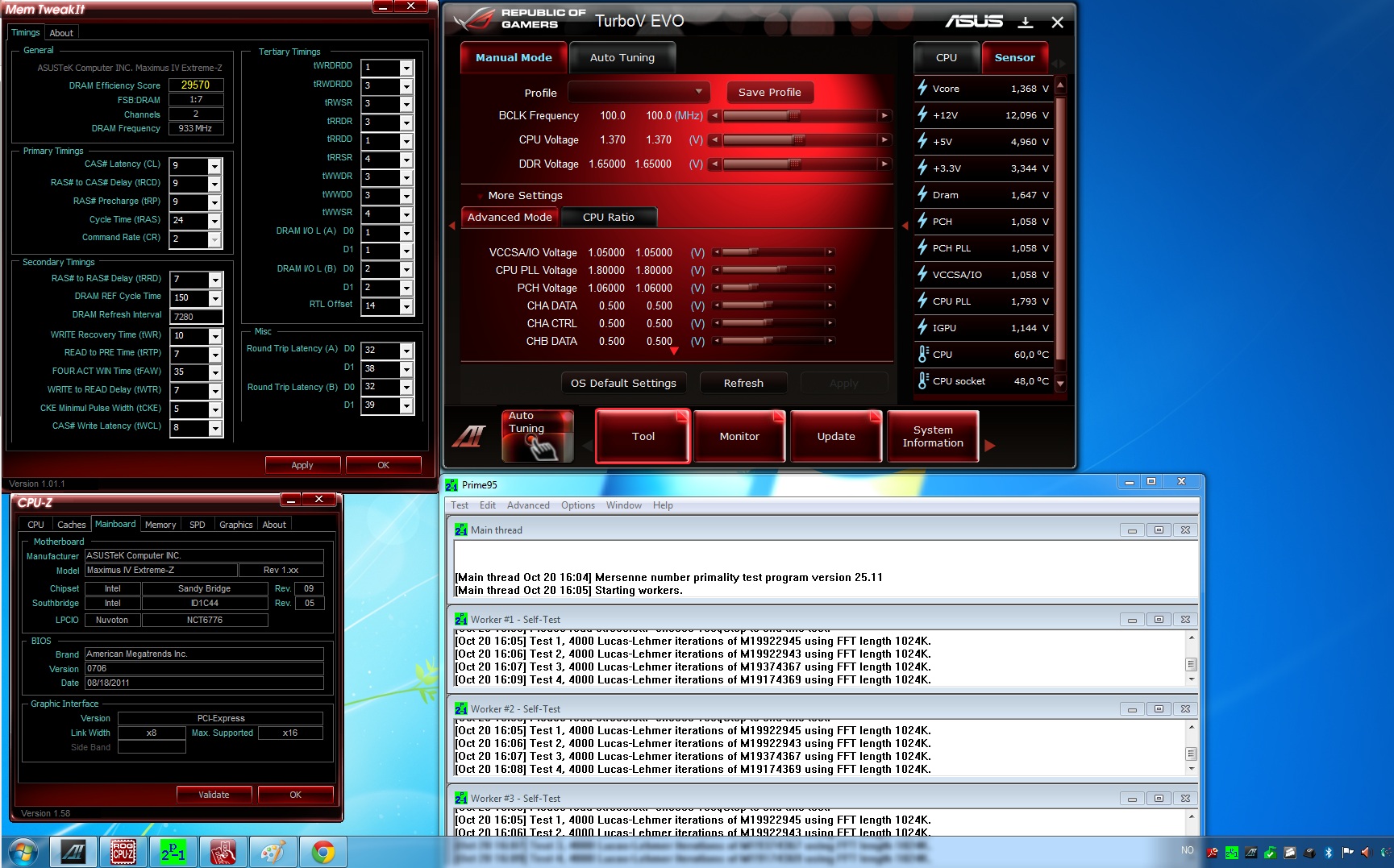Expand the tWWSR tertiary timing dropdown
Image resolution: width=1394 pixels, height=868 pixels.
coord(406,214)
